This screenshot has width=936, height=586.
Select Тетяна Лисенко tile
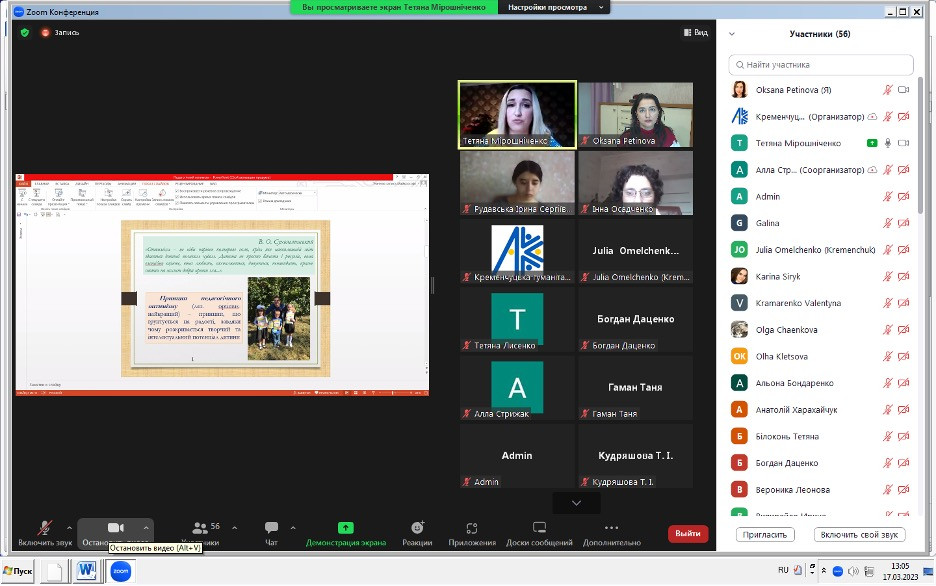click(517, 319)
